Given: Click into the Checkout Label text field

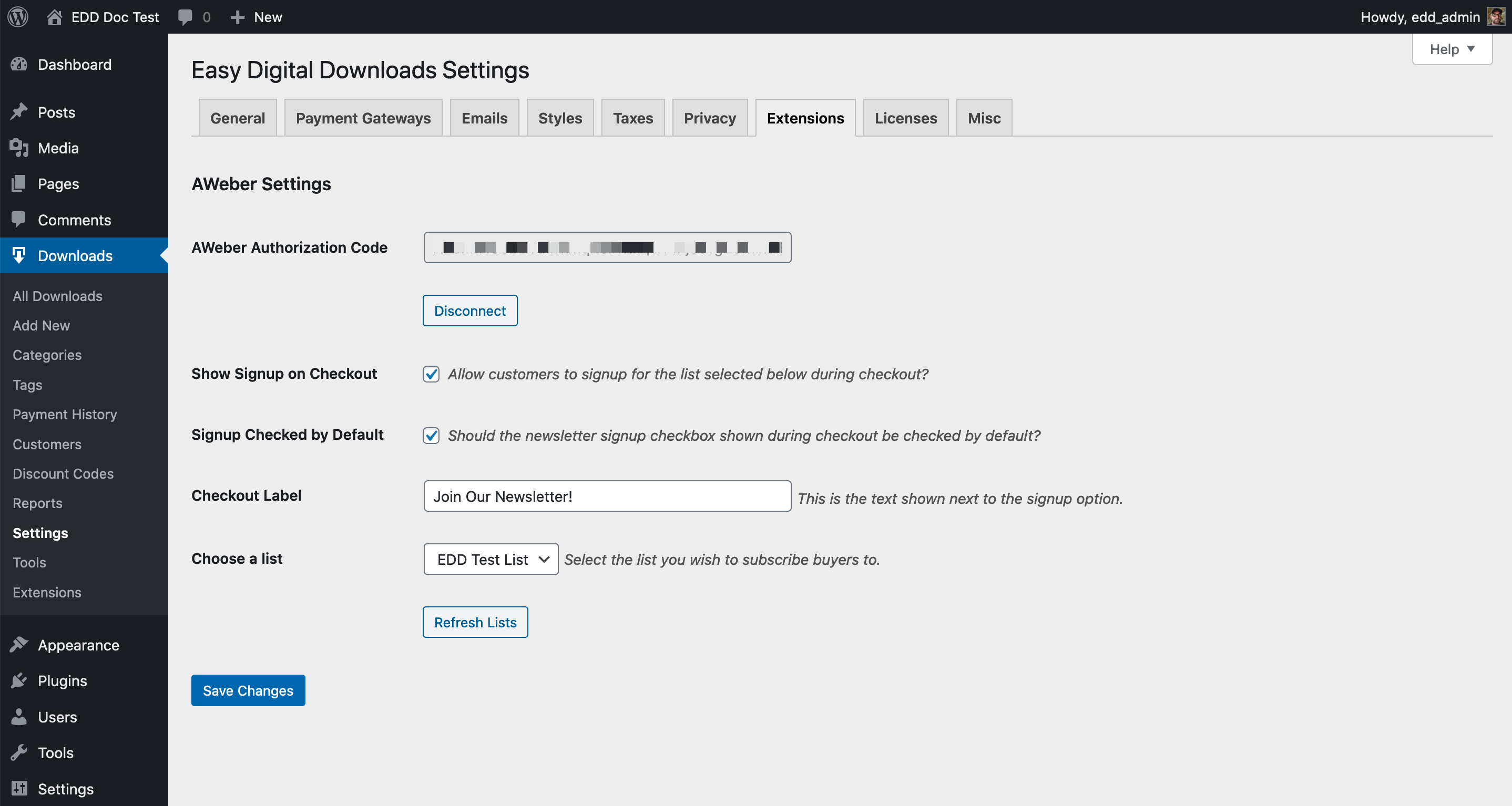Looking at the screenshot, I should point(607,497).
